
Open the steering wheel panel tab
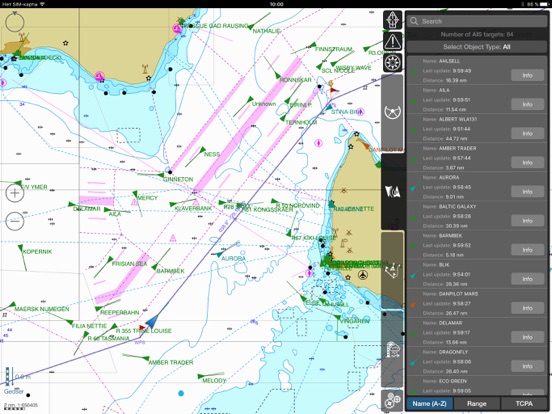(x=393, y=113)
